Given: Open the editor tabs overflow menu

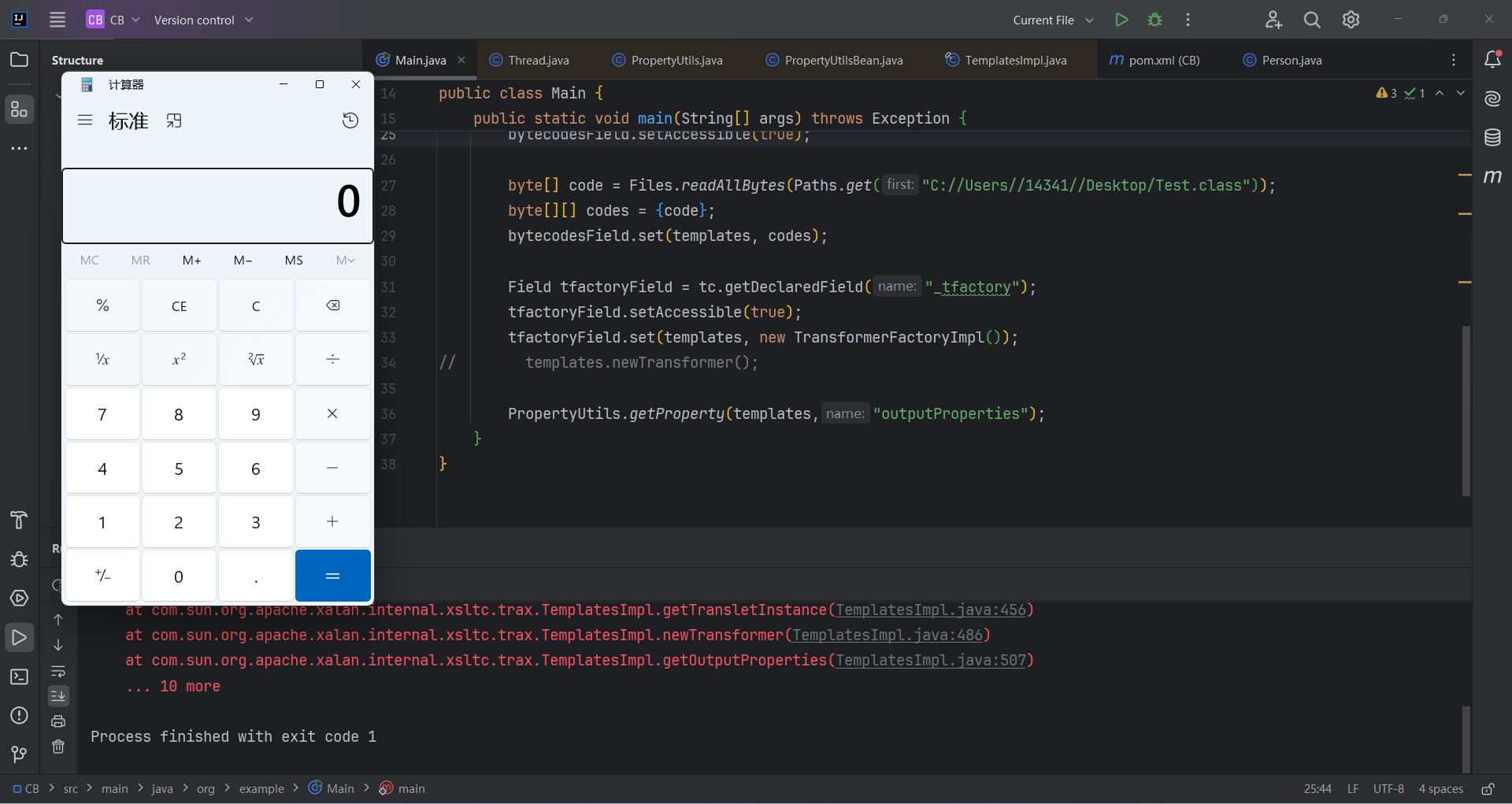Looking at the screenshot, I should pos(1454,60).
